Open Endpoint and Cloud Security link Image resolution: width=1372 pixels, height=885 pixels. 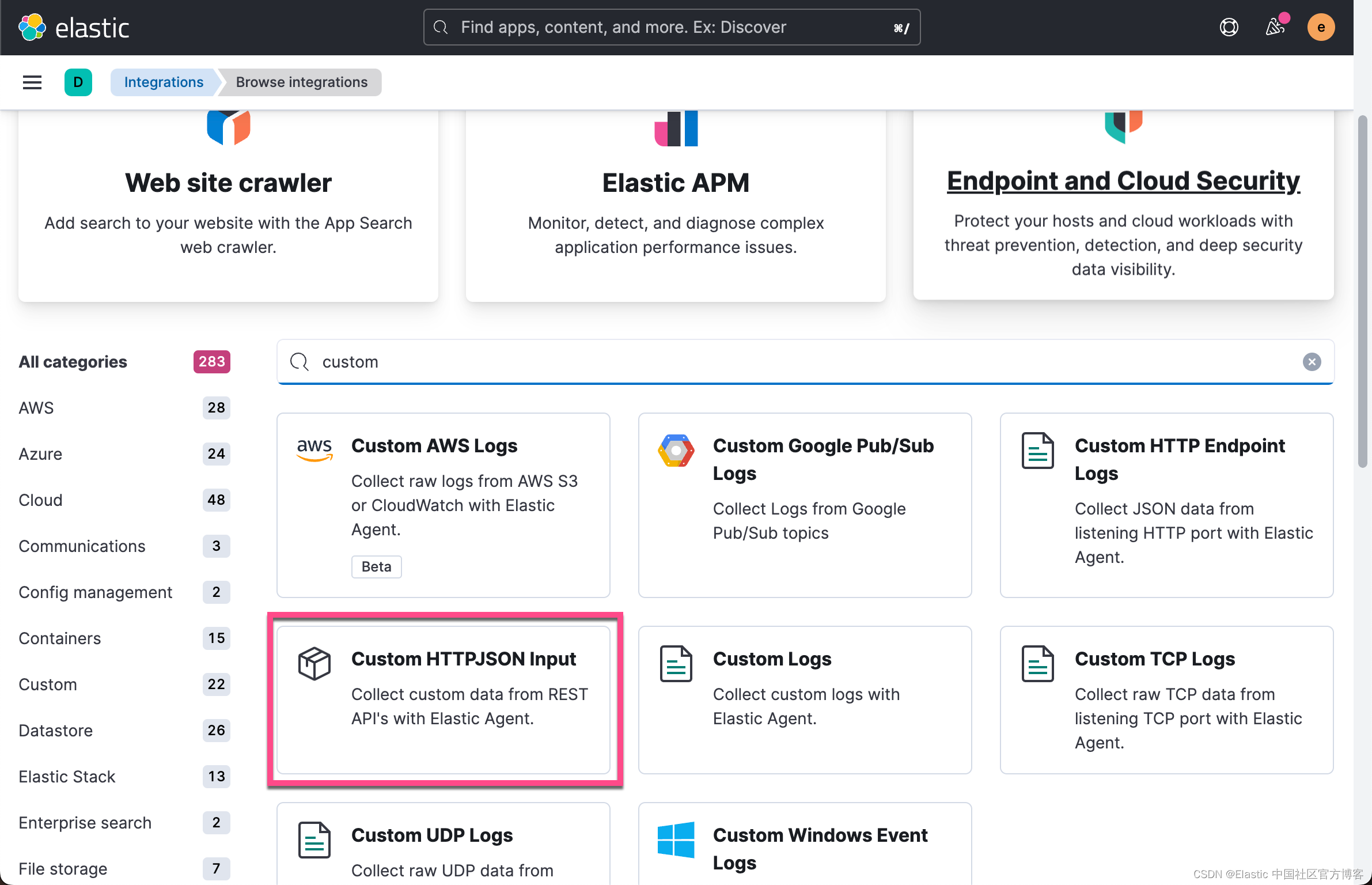[x=1122, y=180]
